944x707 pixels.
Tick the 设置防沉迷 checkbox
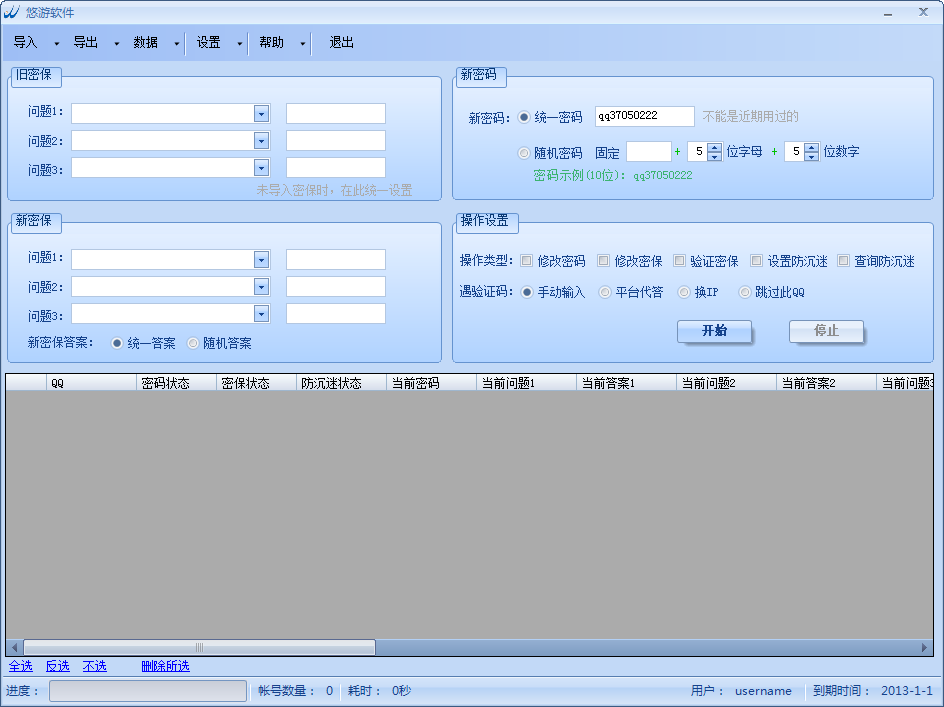(x=757, y=261)
